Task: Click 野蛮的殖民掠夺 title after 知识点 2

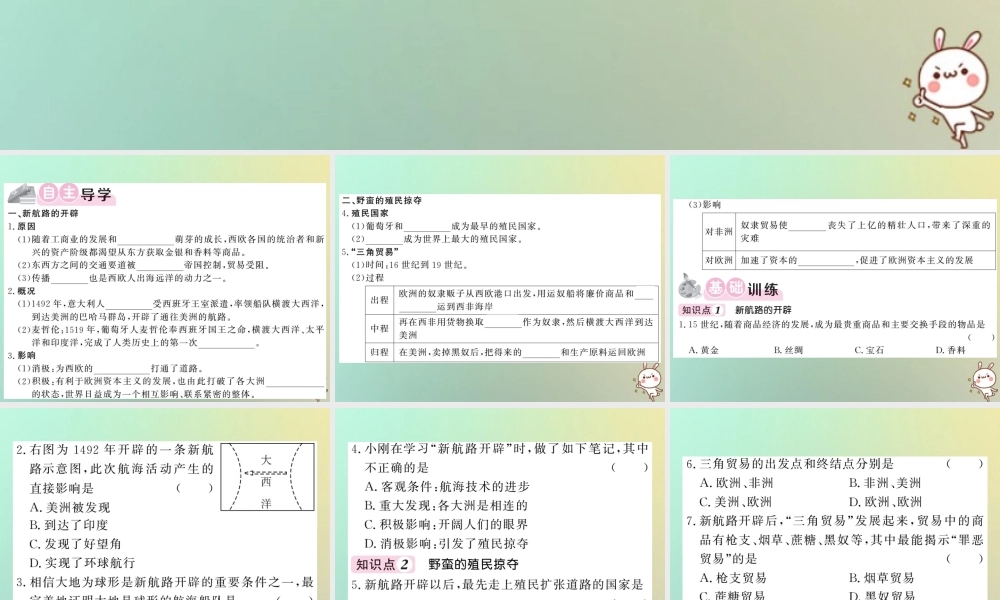Action: (x=473, y=564)
